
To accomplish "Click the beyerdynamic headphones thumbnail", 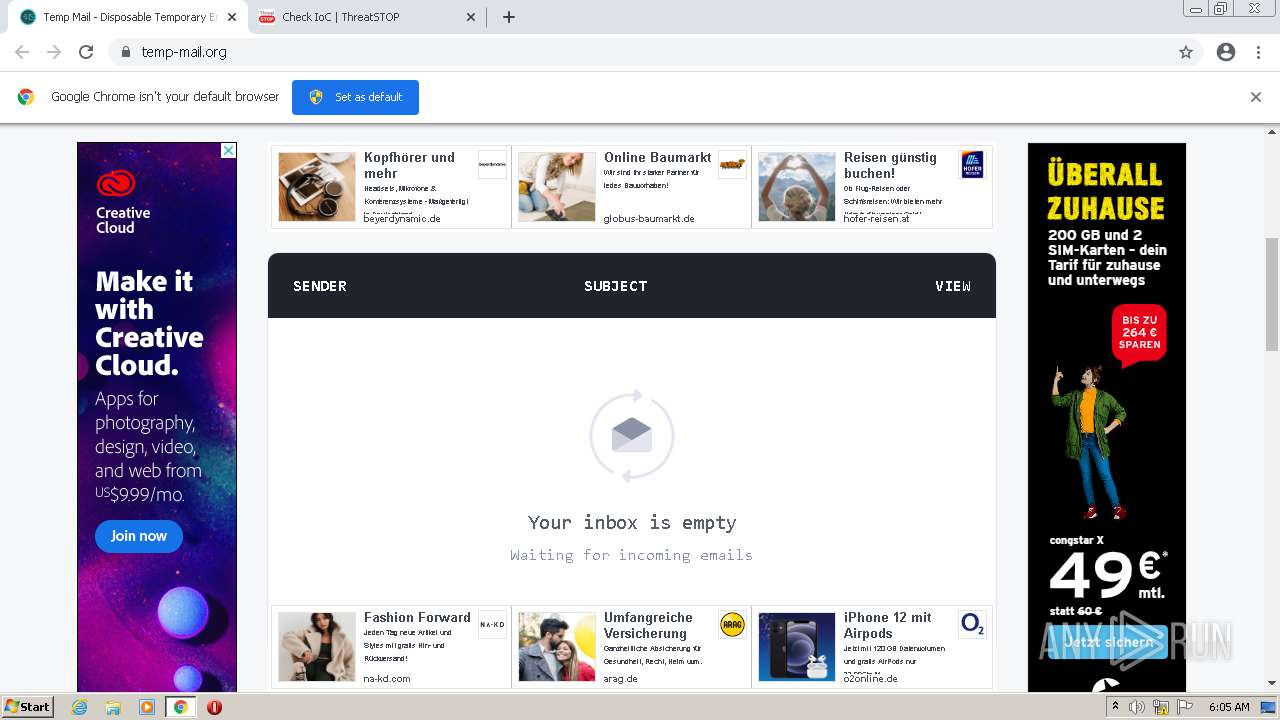I will point(317,187).
